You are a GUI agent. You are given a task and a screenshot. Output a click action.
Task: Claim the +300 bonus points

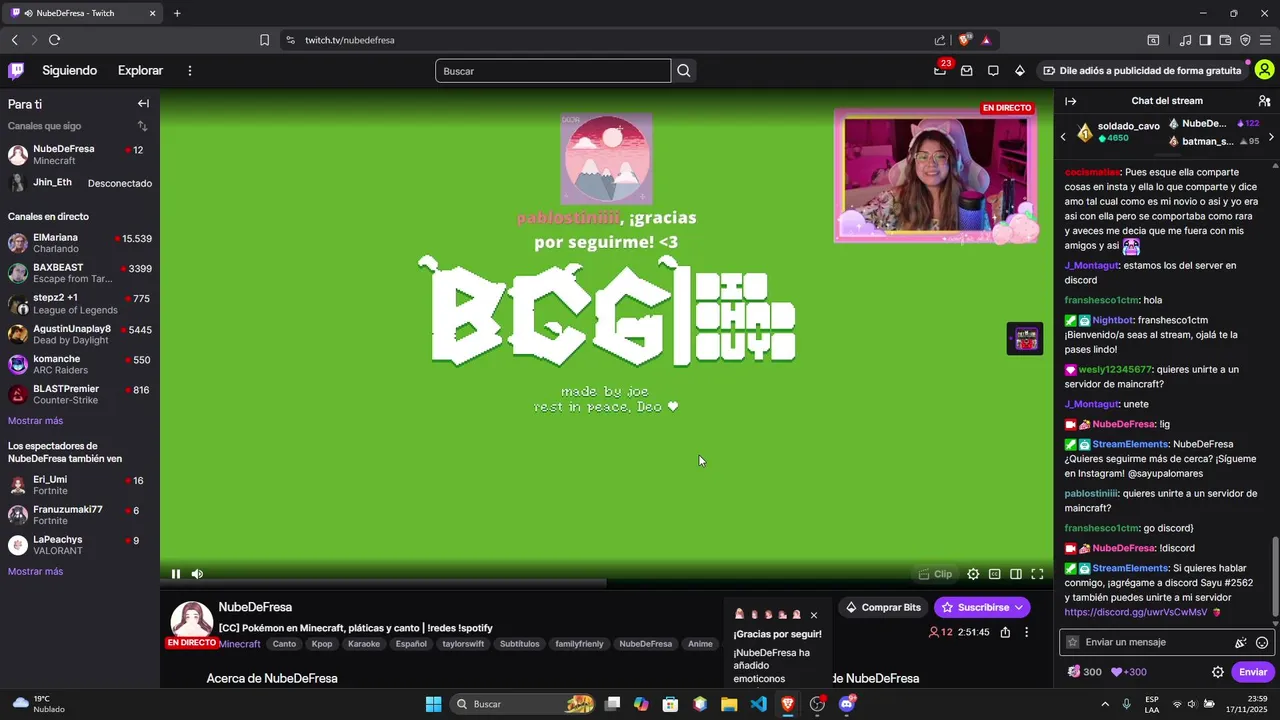tap(1129, 672)
